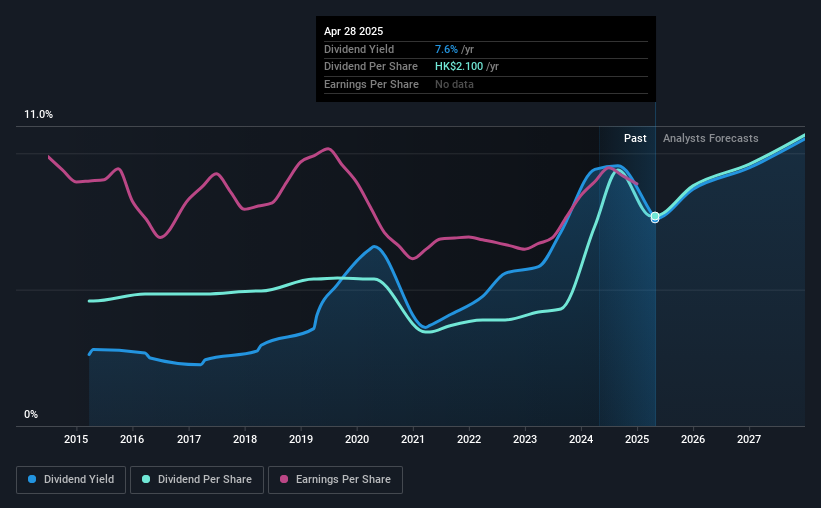Click the 0% y-axis label
The width and height of the screenshot is (821, 508).
click(x=31, y=414)
